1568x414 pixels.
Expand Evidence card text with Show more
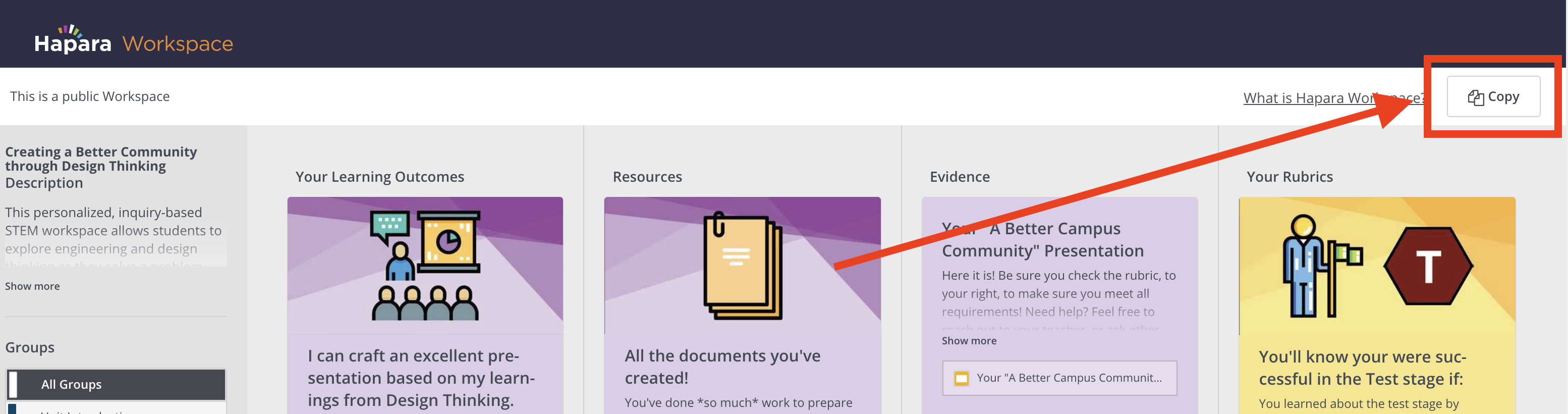(969, 341)
